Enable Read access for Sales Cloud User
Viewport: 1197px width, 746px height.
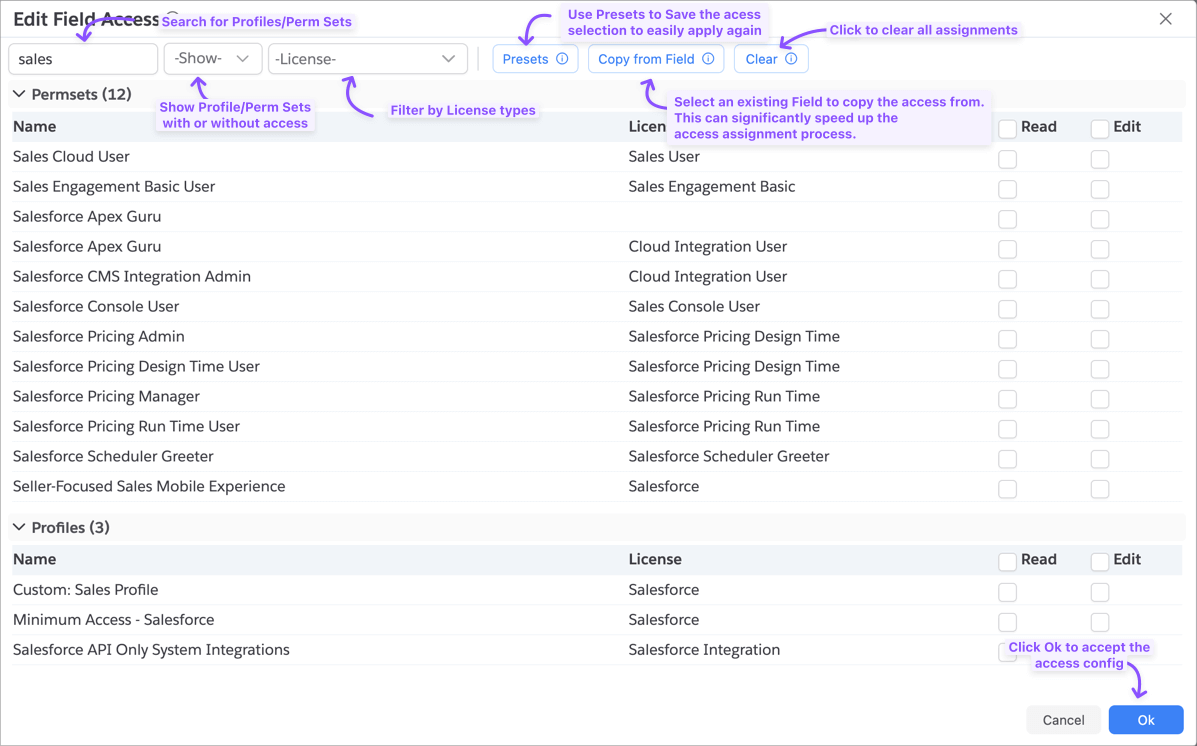(x=1007, y=159)
